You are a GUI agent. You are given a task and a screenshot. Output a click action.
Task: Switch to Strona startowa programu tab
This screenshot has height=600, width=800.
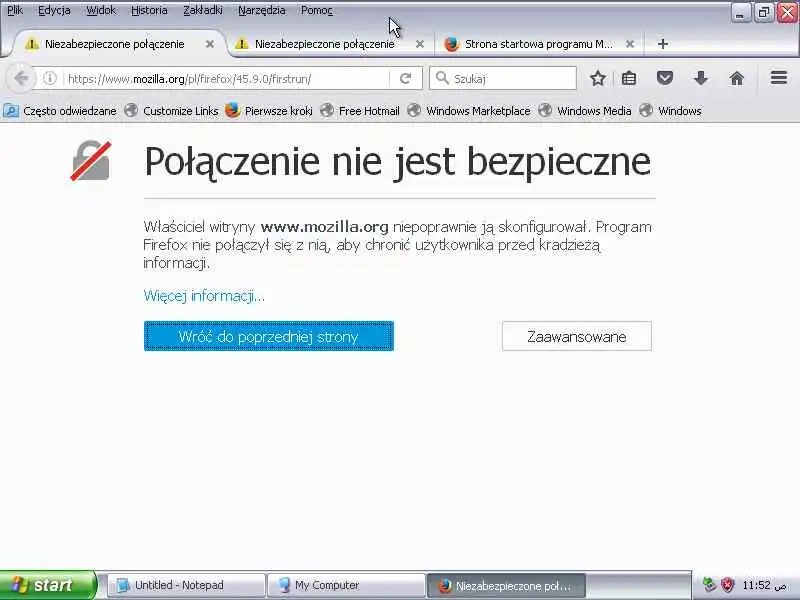(538, 44)
